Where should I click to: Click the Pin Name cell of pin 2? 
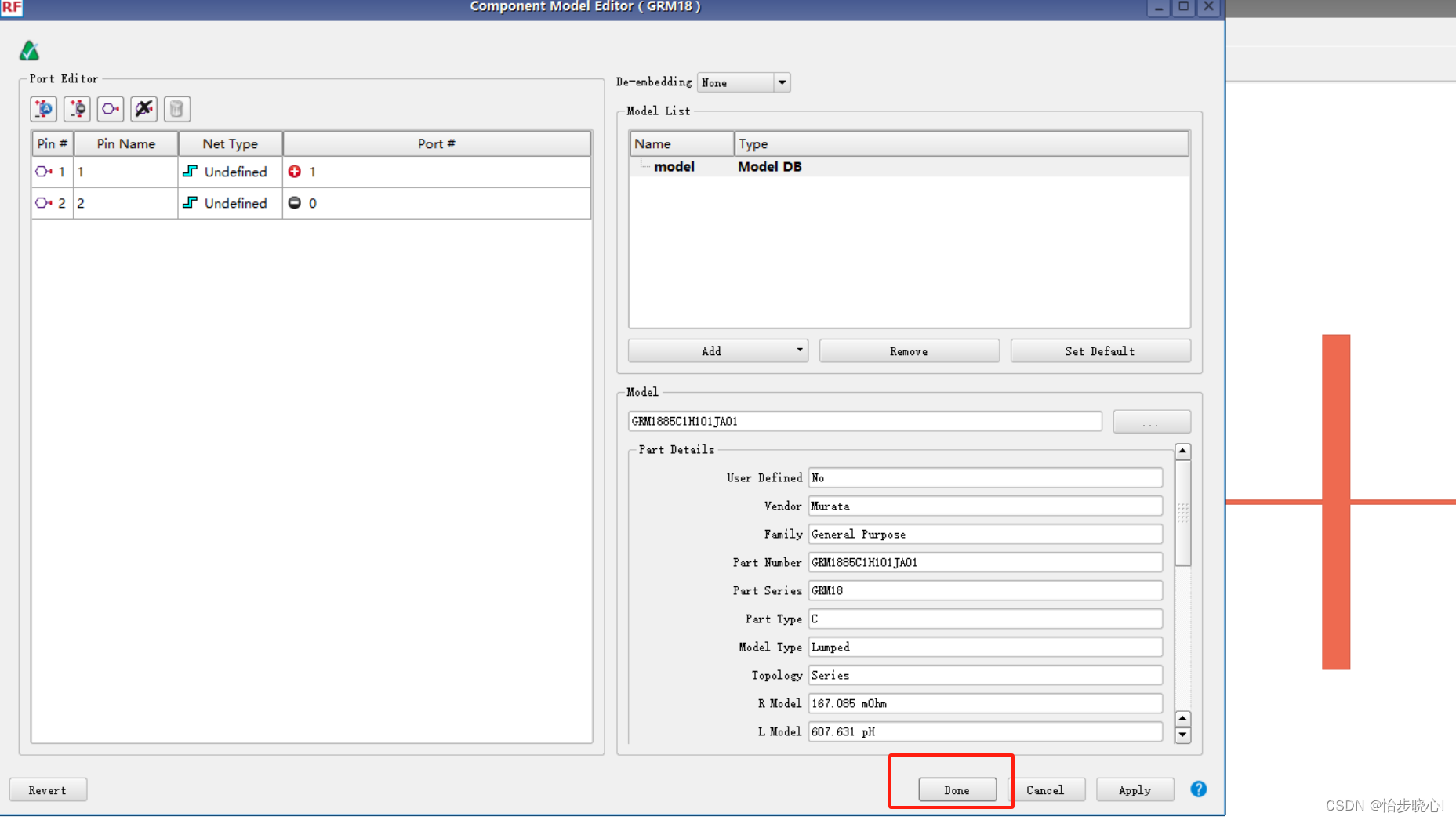pyautogui.click(x=125, y=203)
